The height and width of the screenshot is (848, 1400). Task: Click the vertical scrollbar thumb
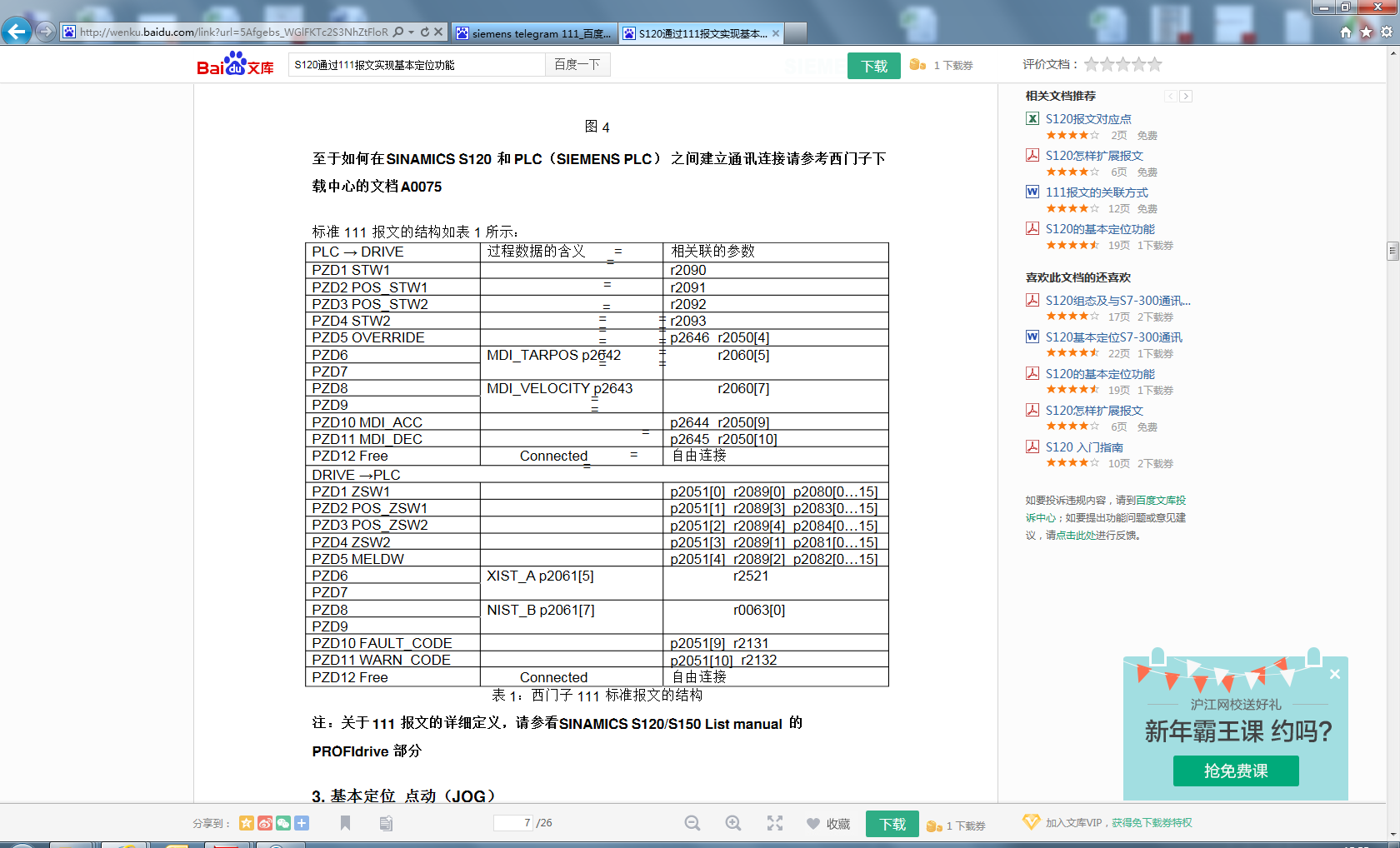pyautogui.click(x=1392, y=251)
